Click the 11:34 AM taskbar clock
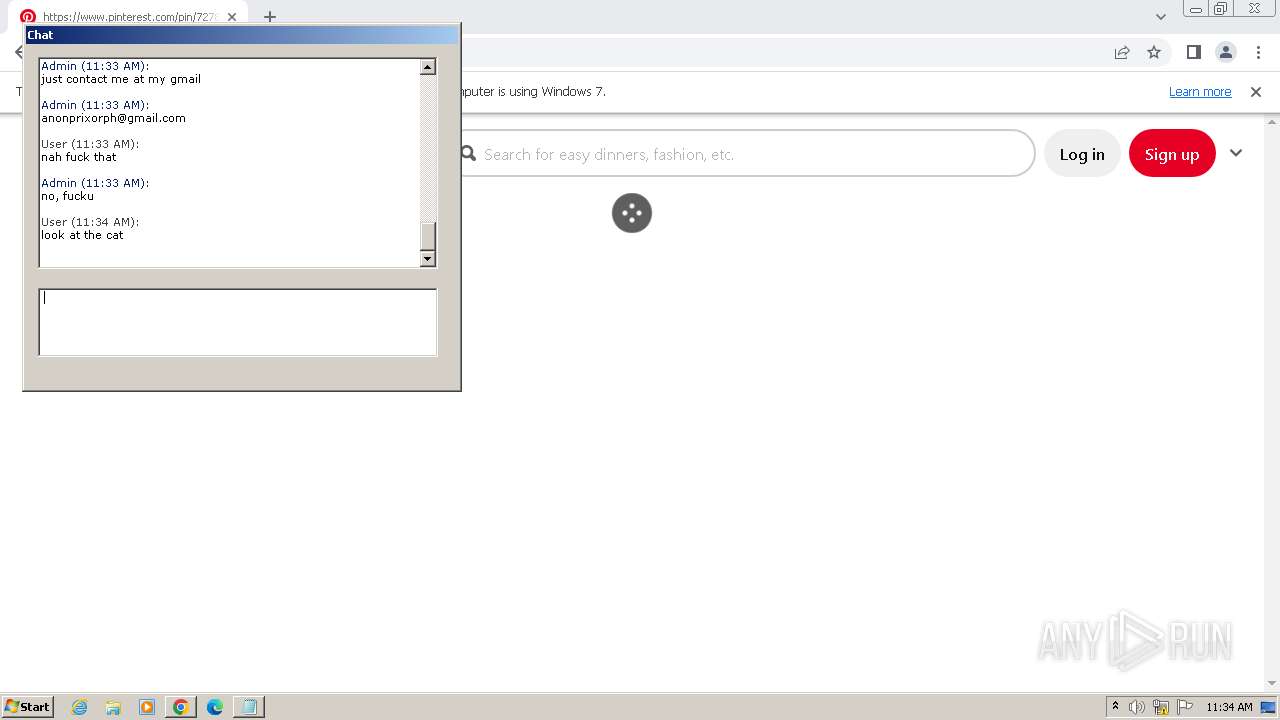 click(x=1229, y=707)
